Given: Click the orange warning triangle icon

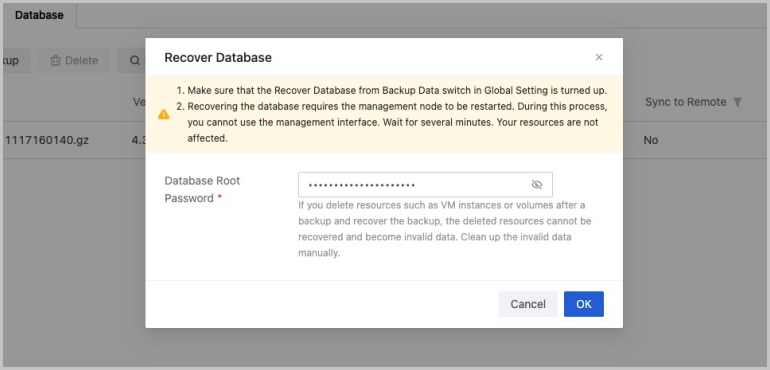Looking at the screenshot, I should pos(164,114).
